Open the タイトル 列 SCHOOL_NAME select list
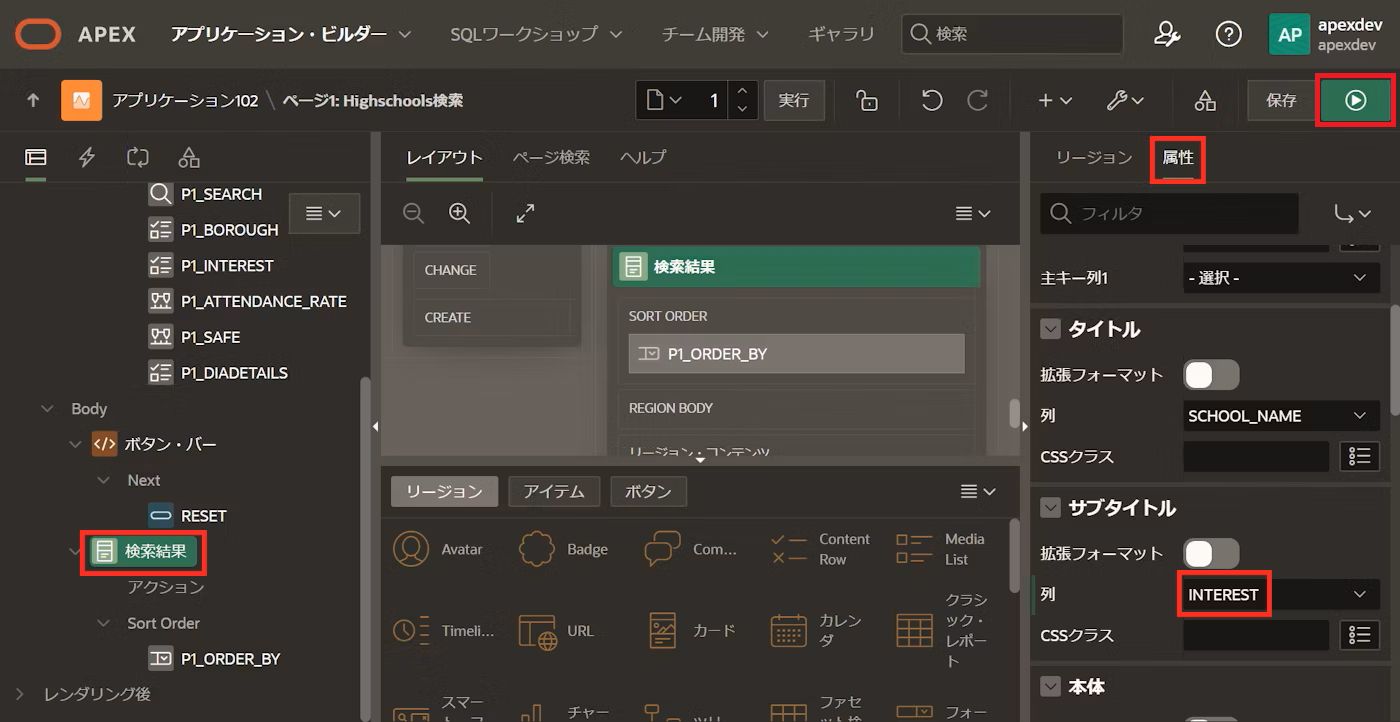 click(1281, 415)
